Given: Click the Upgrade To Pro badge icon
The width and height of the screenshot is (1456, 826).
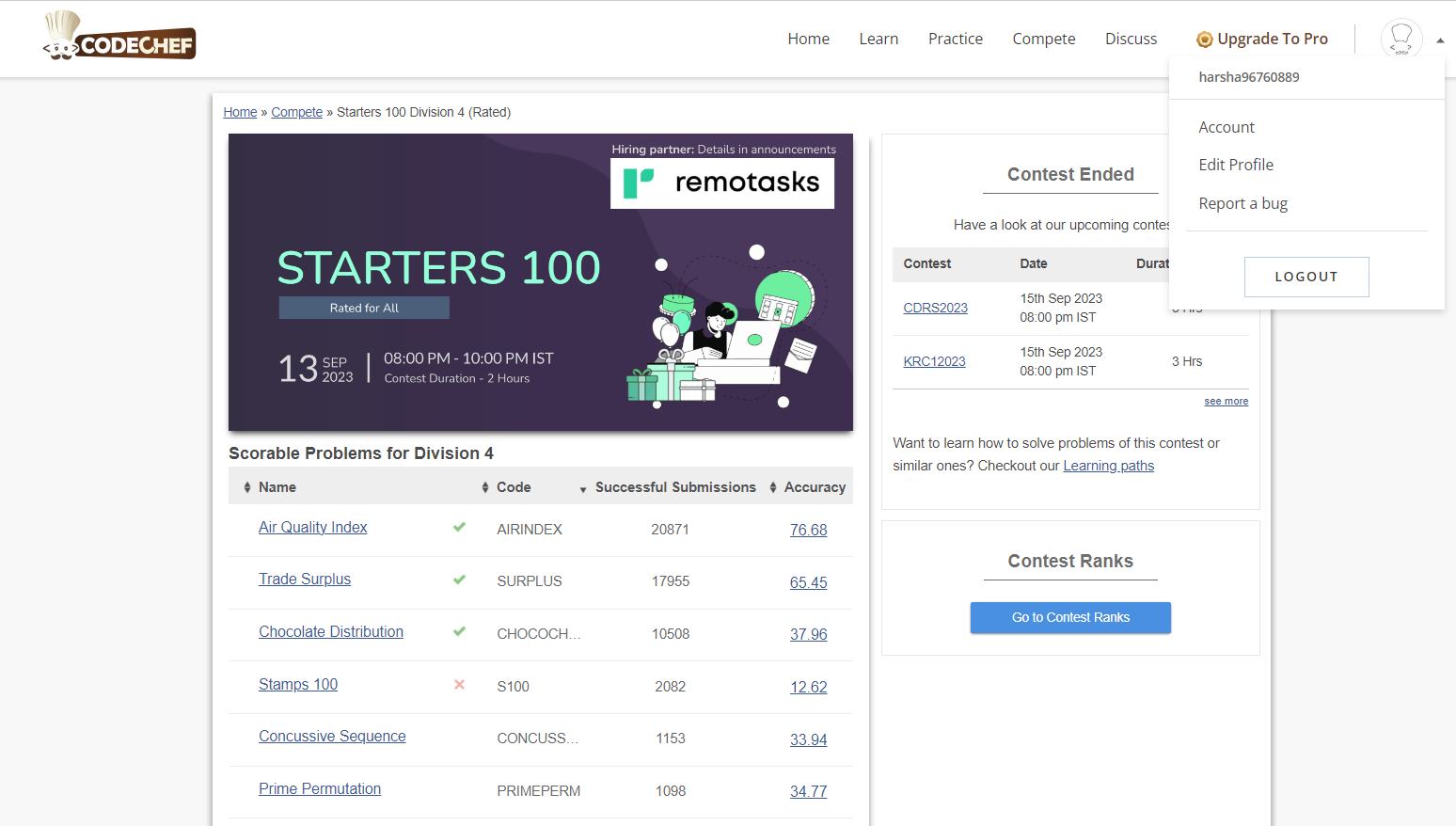Looking at the screenshot, I should click(x=1204, y=40).
